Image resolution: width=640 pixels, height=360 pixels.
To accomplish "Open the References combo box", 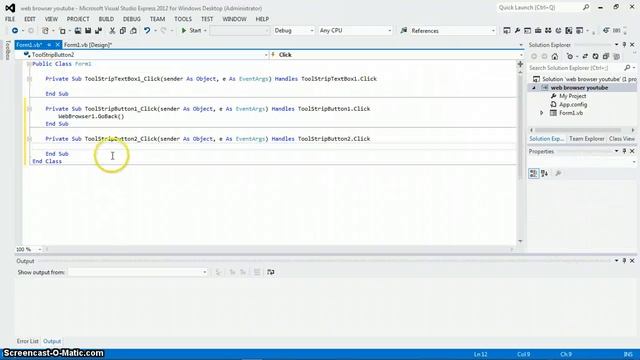I will [x=452, y=31].
